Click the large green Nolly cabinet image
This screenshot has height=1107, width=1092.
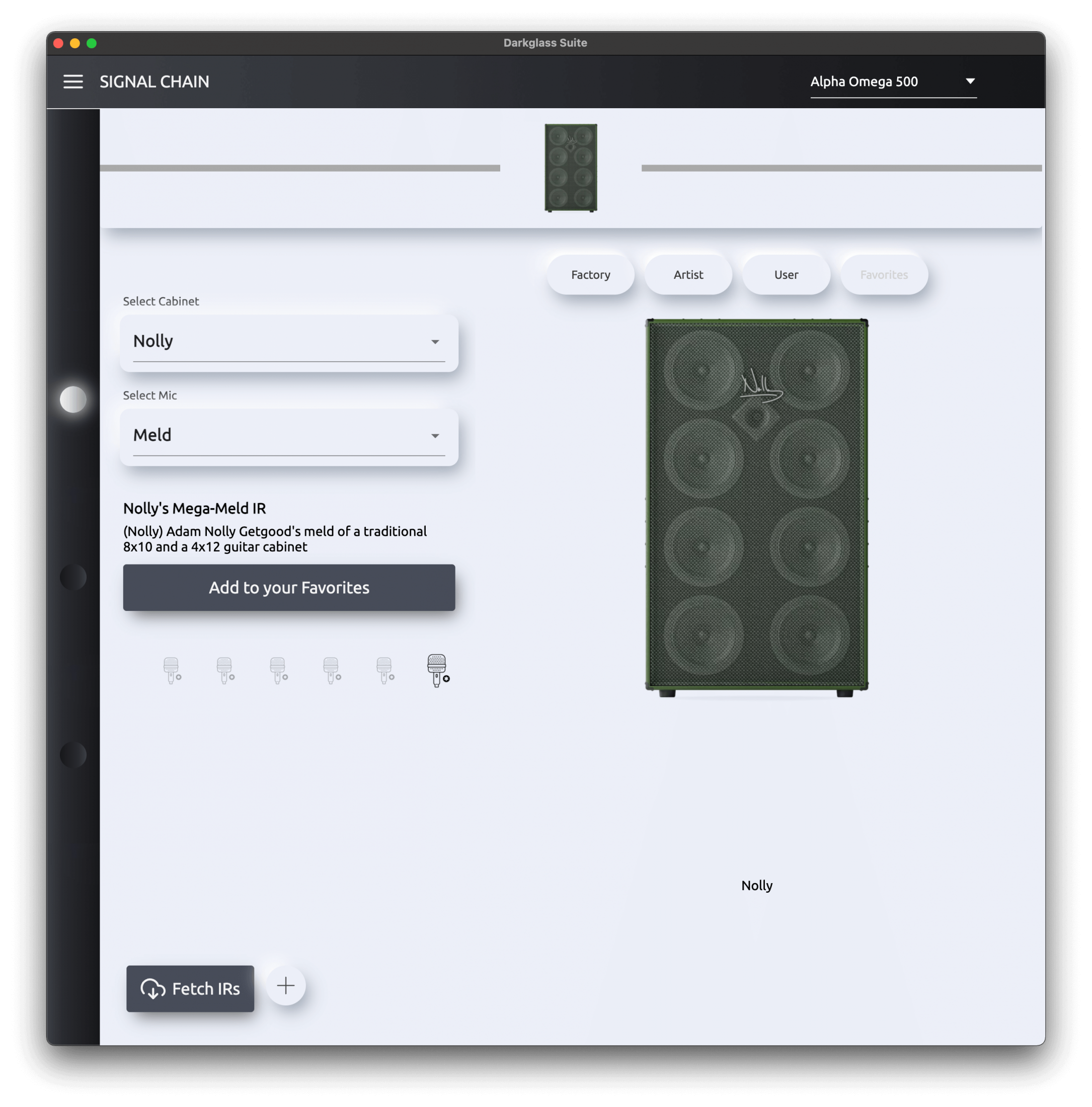(756, 508)
